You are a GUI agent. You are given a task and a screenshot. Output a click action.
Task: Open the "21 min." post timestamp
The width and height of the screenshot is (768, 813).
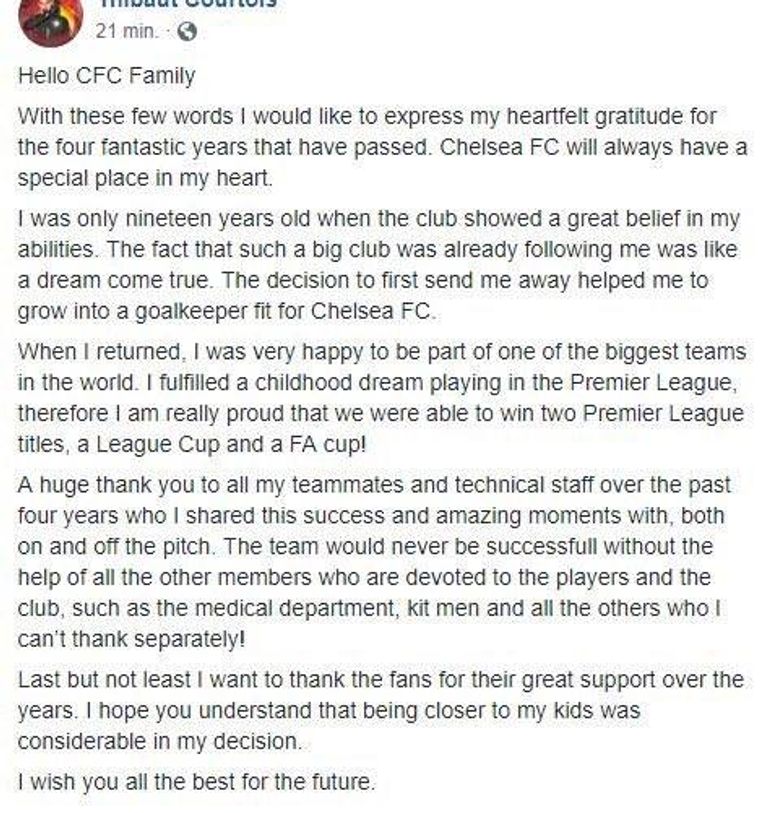pyautogui.click(x=126, y=30)
